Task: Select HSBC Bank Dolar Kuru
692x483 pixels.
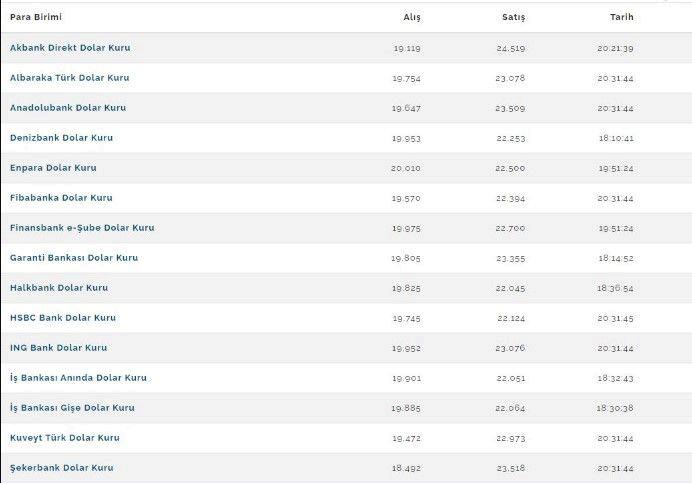Action: [x=63, y=318]
